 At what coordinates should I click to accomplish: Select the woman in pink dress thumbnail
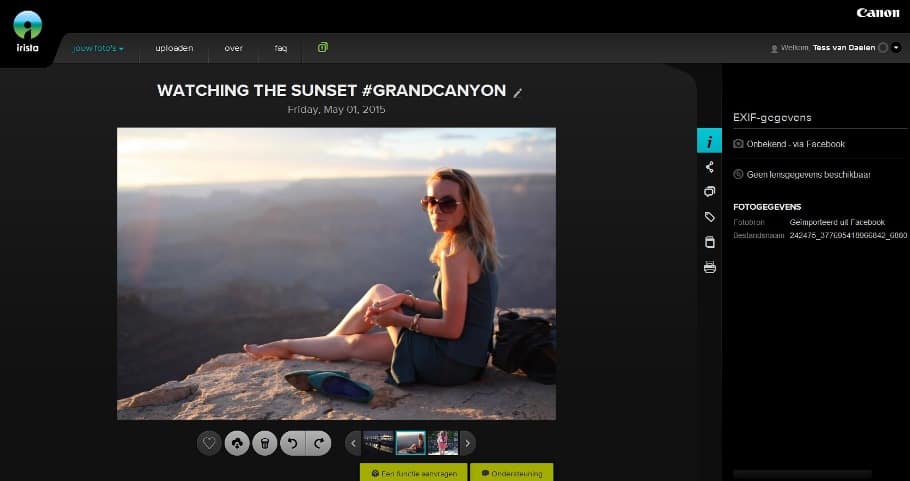[442, 443]
